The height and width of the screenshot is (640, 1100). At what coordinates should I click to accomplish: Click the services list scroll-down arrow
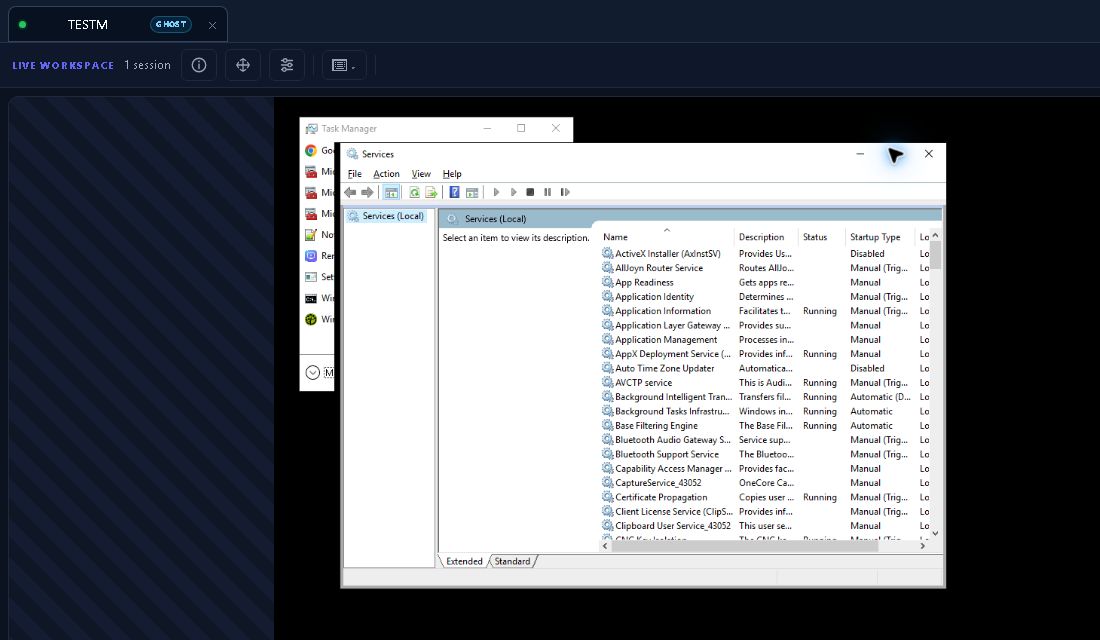click(x=935, y=533)
